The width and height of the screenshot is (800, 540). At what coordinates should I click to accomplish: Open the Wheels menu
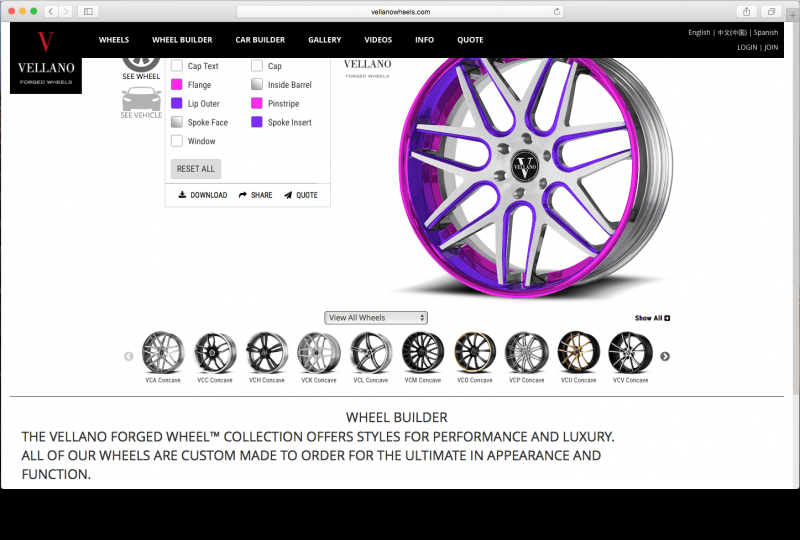(114, 40)
